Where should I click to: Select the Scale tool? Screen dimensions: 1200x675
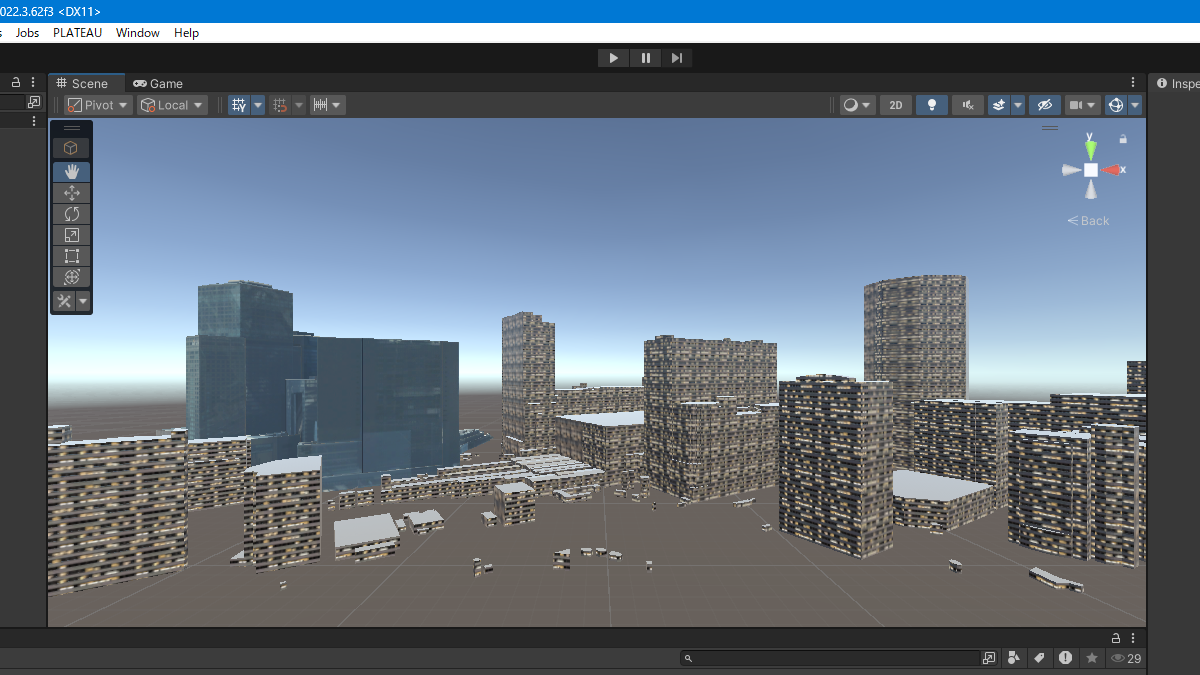pos(71,235)
